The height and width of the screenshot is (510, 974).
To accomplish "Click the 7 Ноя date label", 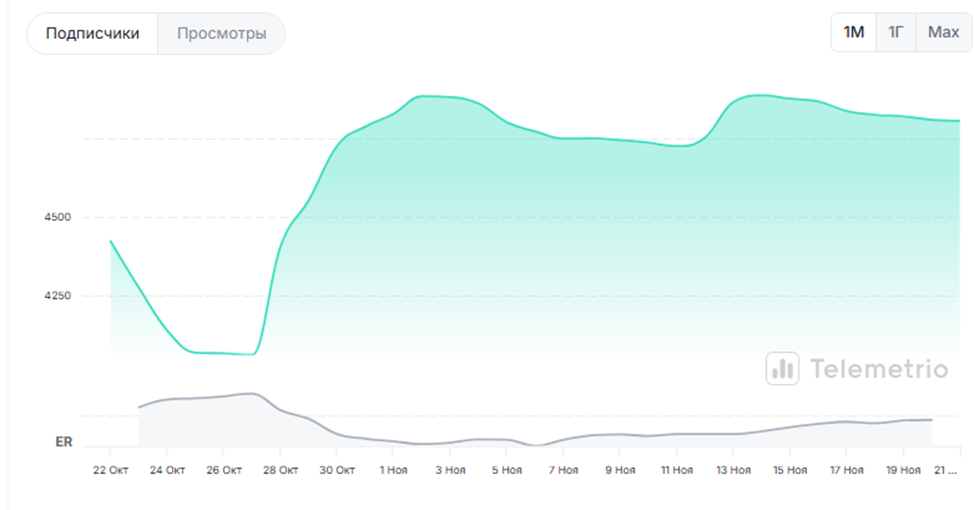I will (562, 470).
